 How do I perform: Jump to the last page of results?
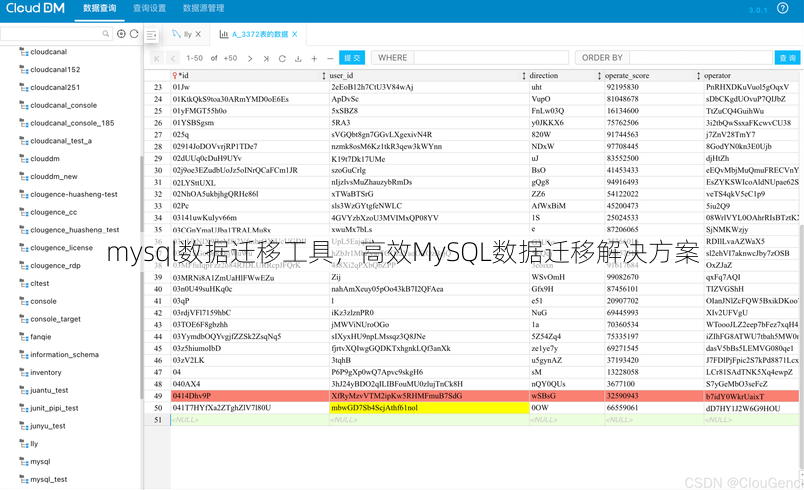pos(266,58)
